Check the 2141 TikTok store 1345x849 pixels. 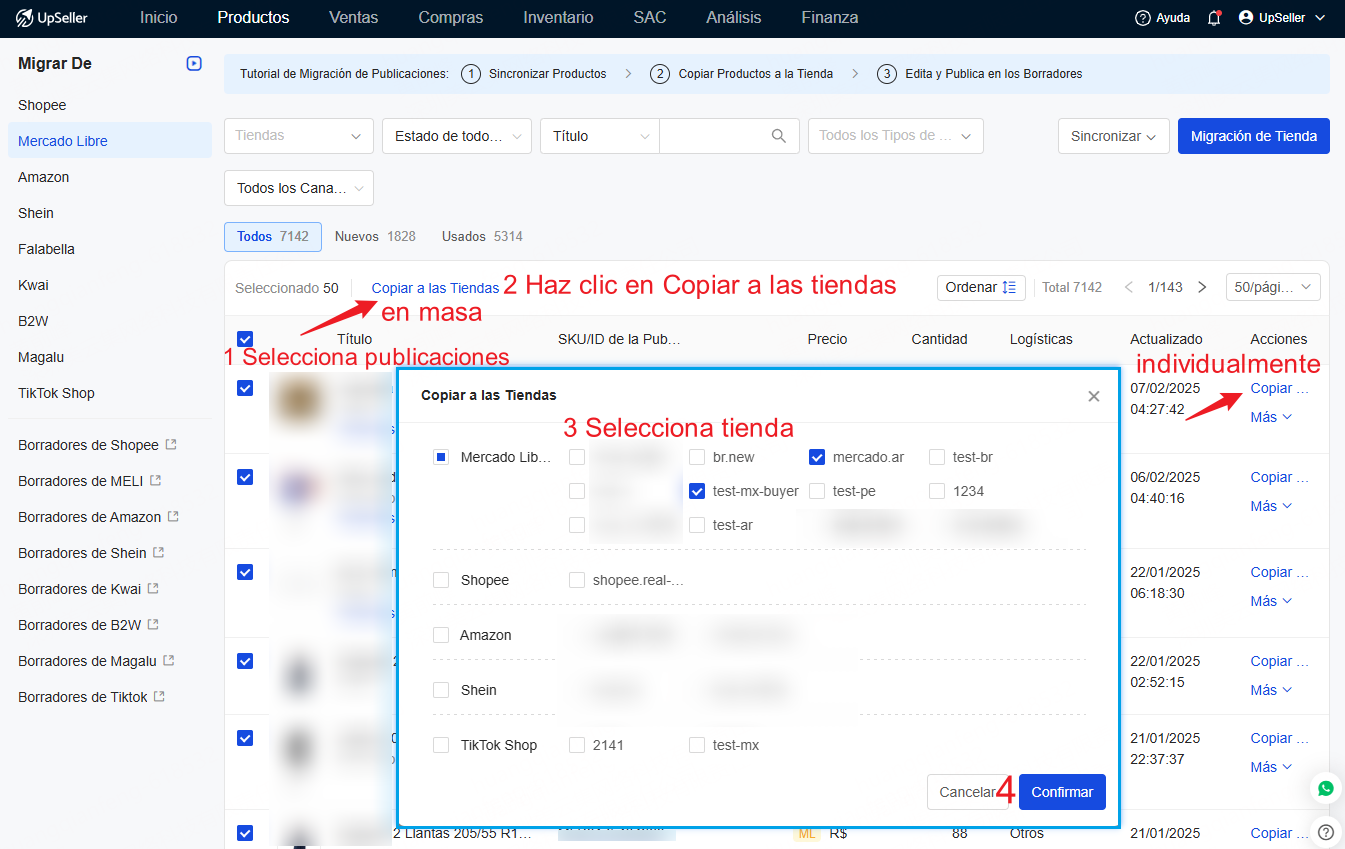point(577,745)
